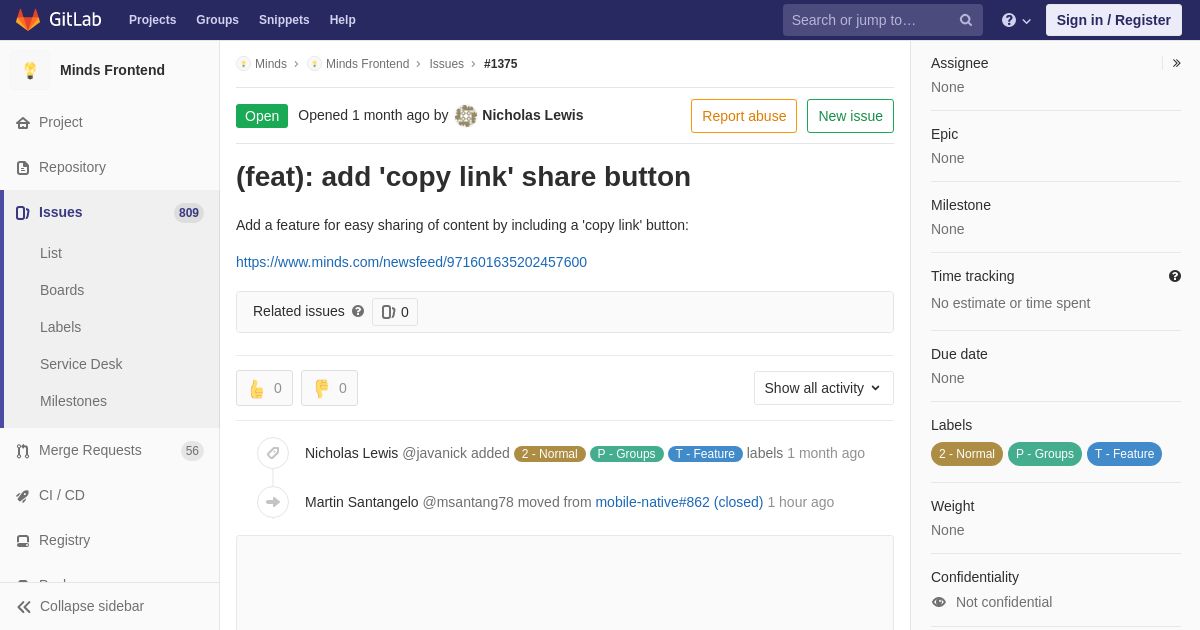Click the CI / CD rocket icon
The height and width of the screenshot is (630, 1200).
[x=23, y=496]
